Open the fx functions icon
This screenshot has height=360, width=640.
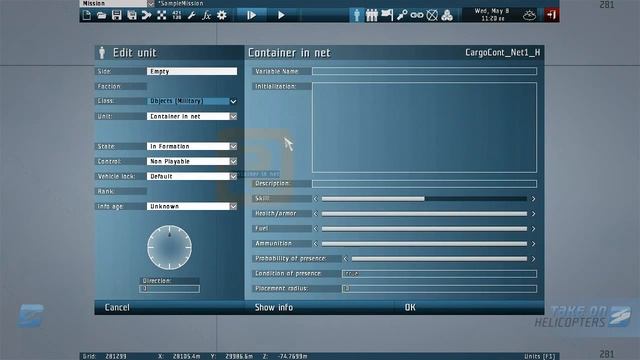[207, 16]
